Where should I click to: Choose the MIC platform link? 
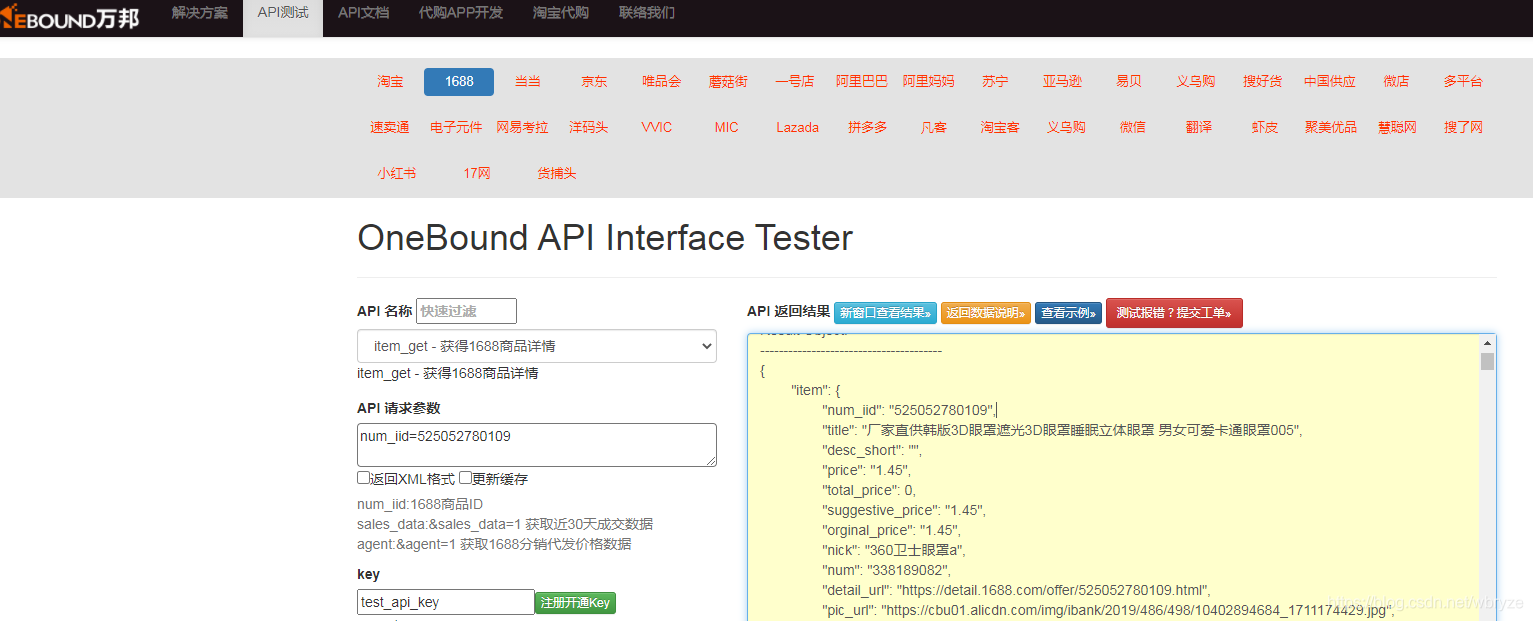pos(727,128)
